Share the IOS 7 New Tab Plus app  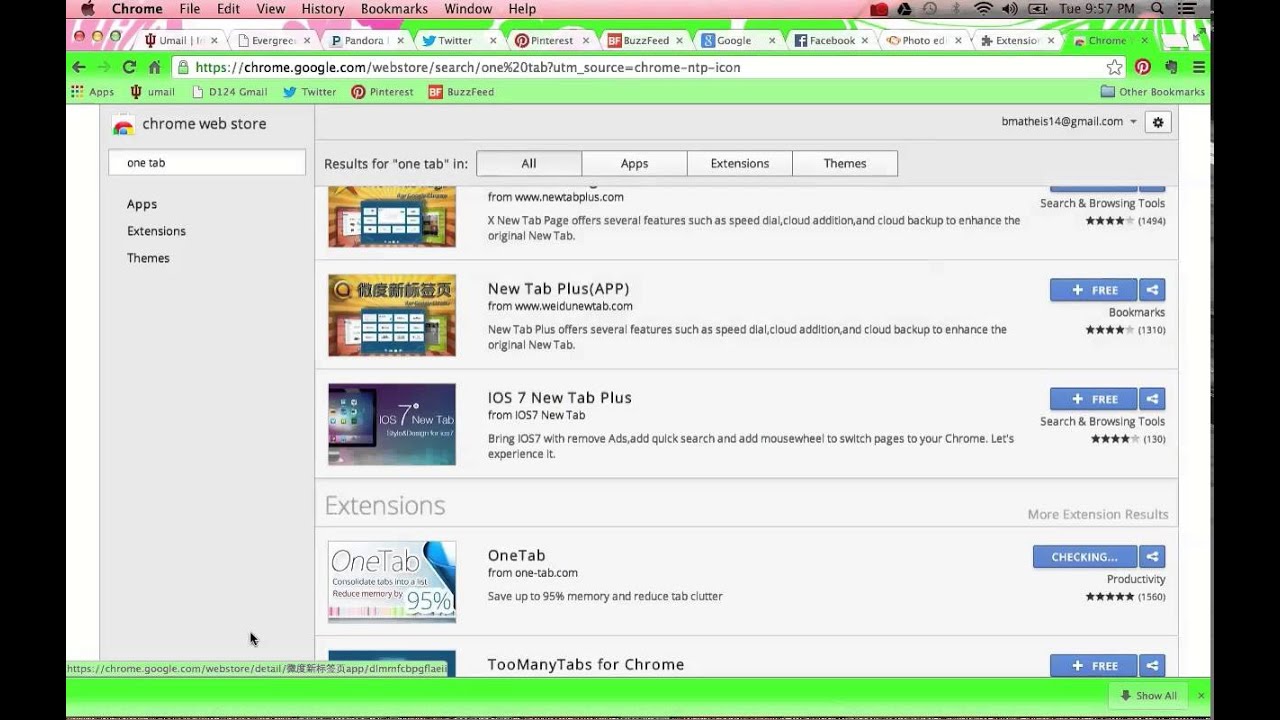pyautogui.click(x=1152, y=399)
